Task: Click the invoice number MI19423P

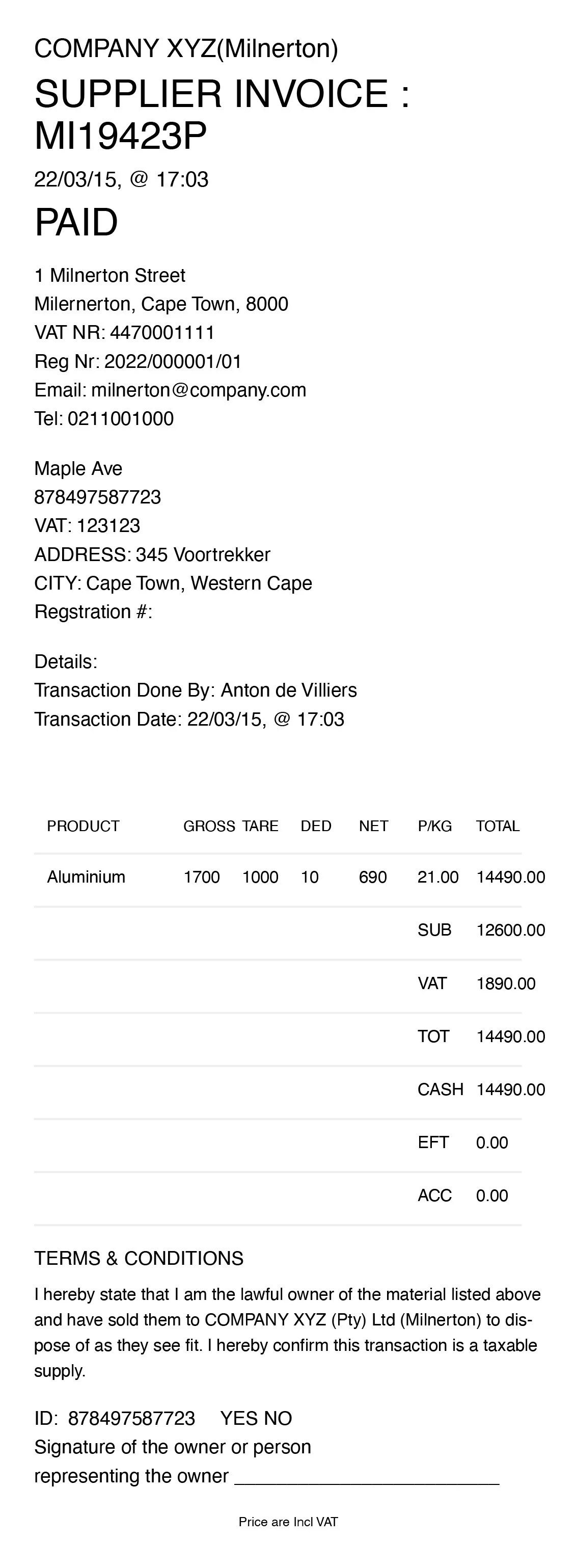Action: [x=120, y=136]
